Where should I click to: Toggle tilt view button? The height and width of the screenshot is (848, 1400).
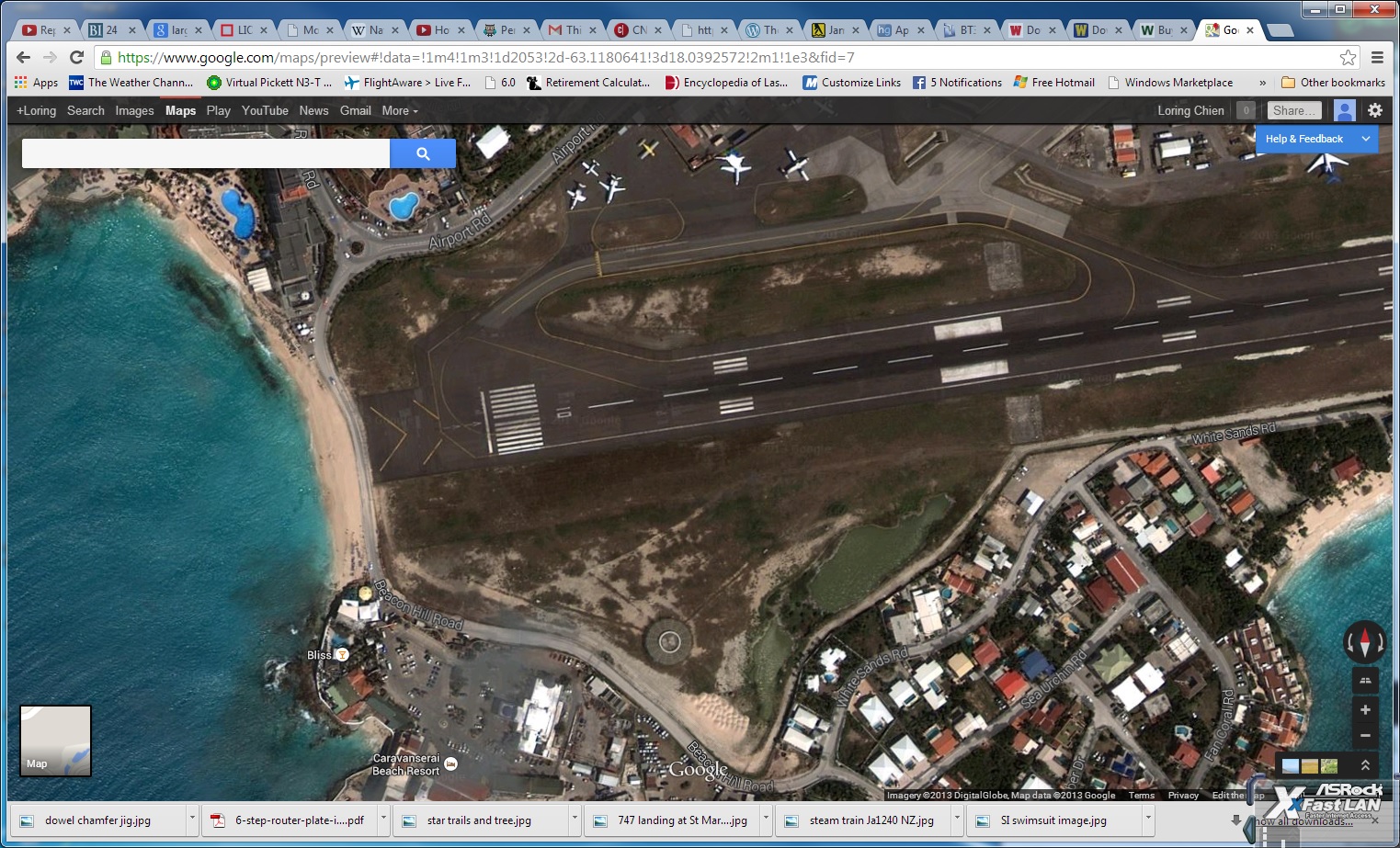coord(1365,680)
